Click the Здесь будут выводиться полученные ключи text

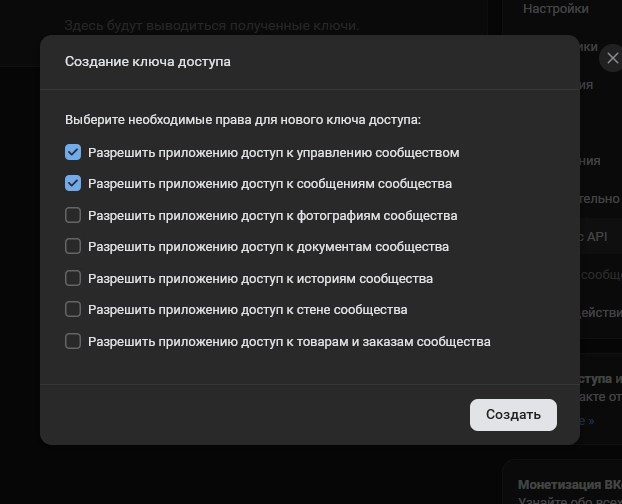(x=211, y=25)
